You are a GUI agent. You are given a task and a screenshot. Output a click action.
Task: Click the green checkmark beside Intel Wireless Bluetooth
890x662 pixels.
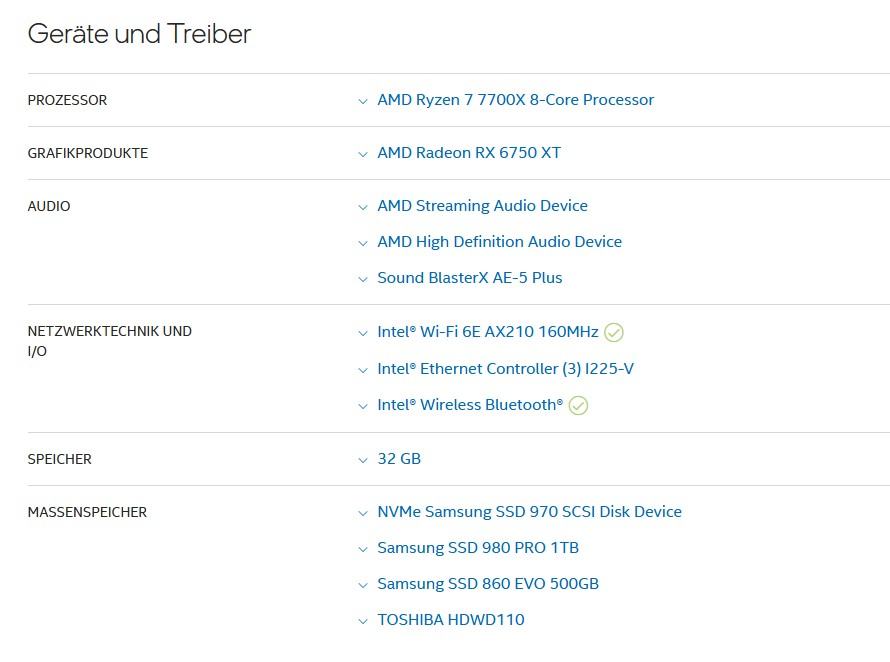tap(578, 405)
